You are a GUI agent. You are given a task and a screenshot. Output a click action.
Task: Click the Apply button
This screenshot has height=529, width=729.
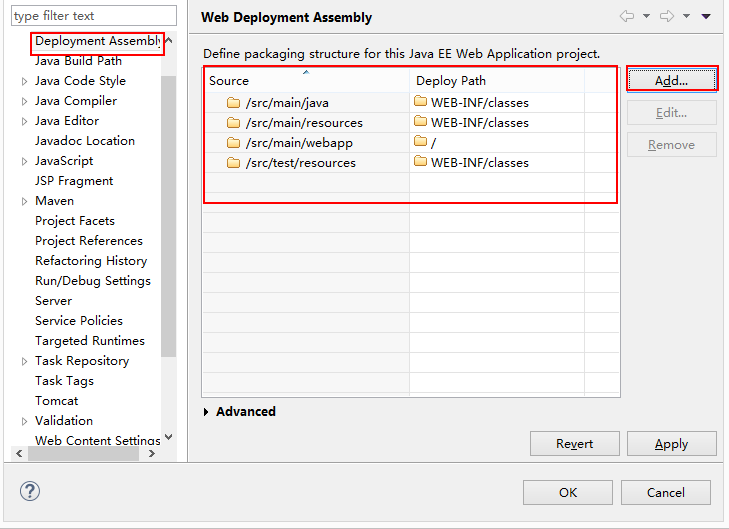(671, 444)
